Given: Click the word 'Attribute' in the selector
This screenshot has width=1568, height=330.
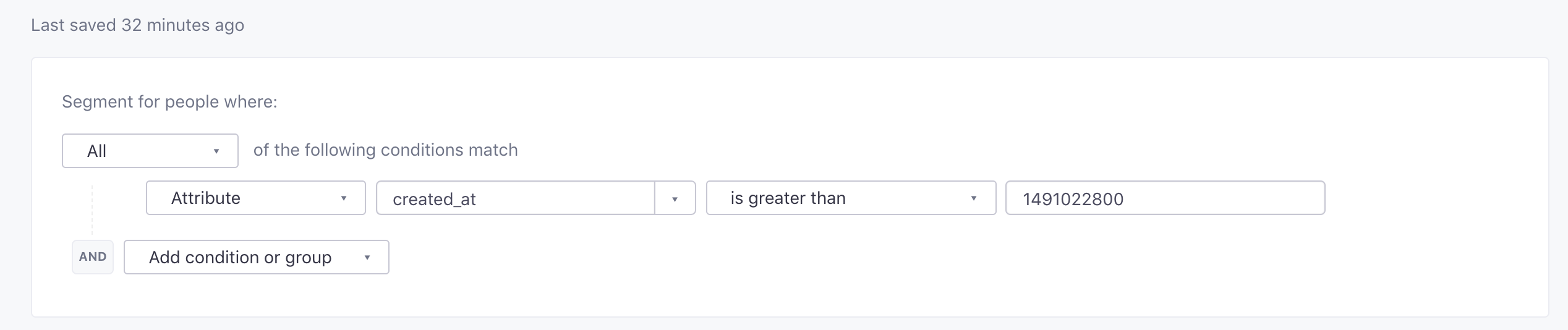Looking at the screenshot, I should (205, 198).
